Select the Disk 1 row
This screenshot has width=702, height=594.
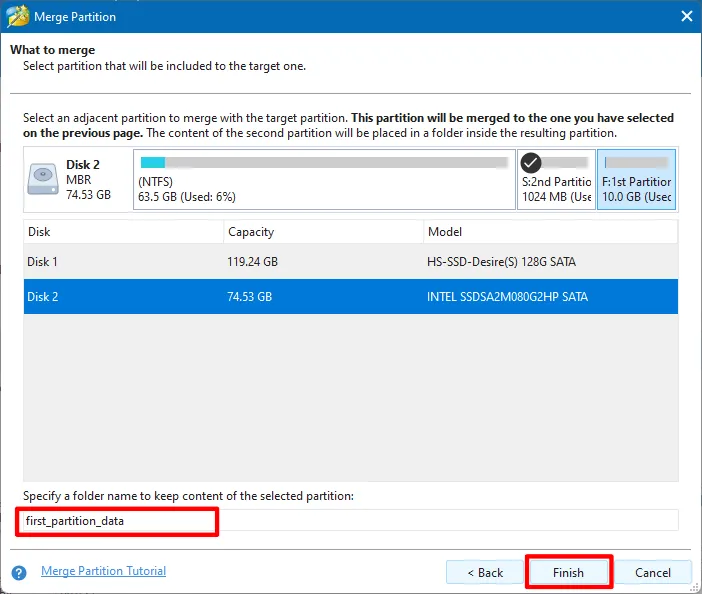coord(351,261)
